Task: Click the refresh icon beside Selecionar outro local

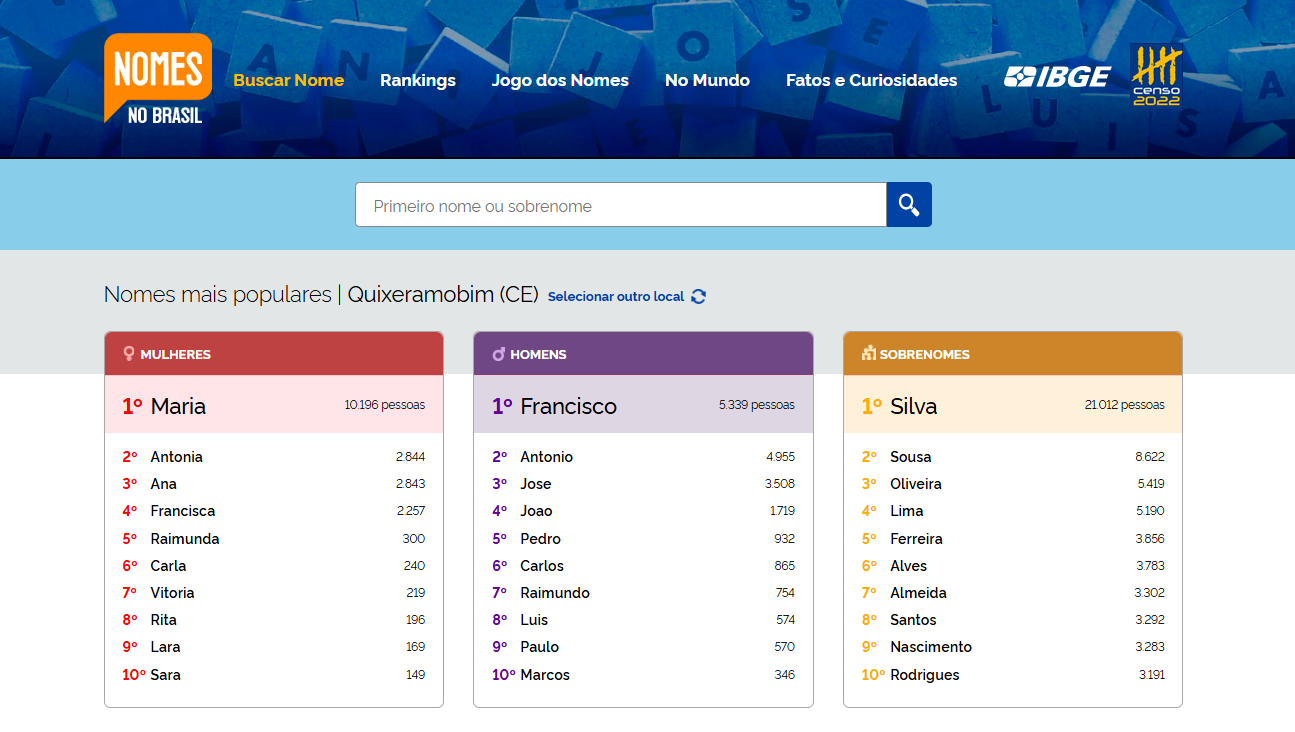Action: coord(699,296)
